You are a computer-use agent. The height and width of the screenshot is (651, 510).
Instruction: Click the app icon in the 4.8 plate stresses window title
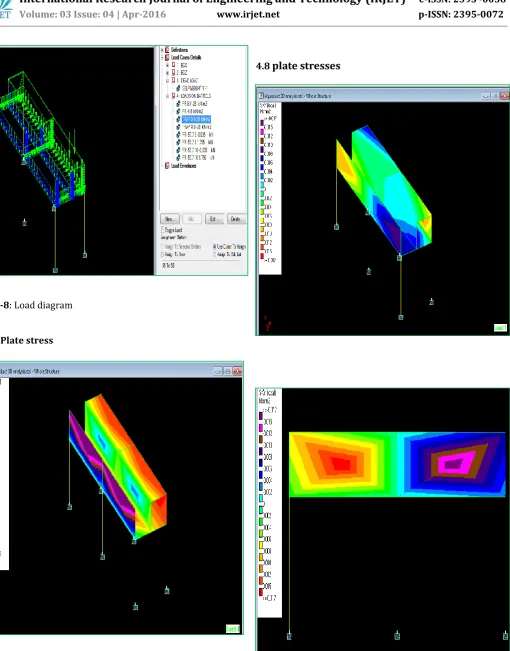coord(261,96)
